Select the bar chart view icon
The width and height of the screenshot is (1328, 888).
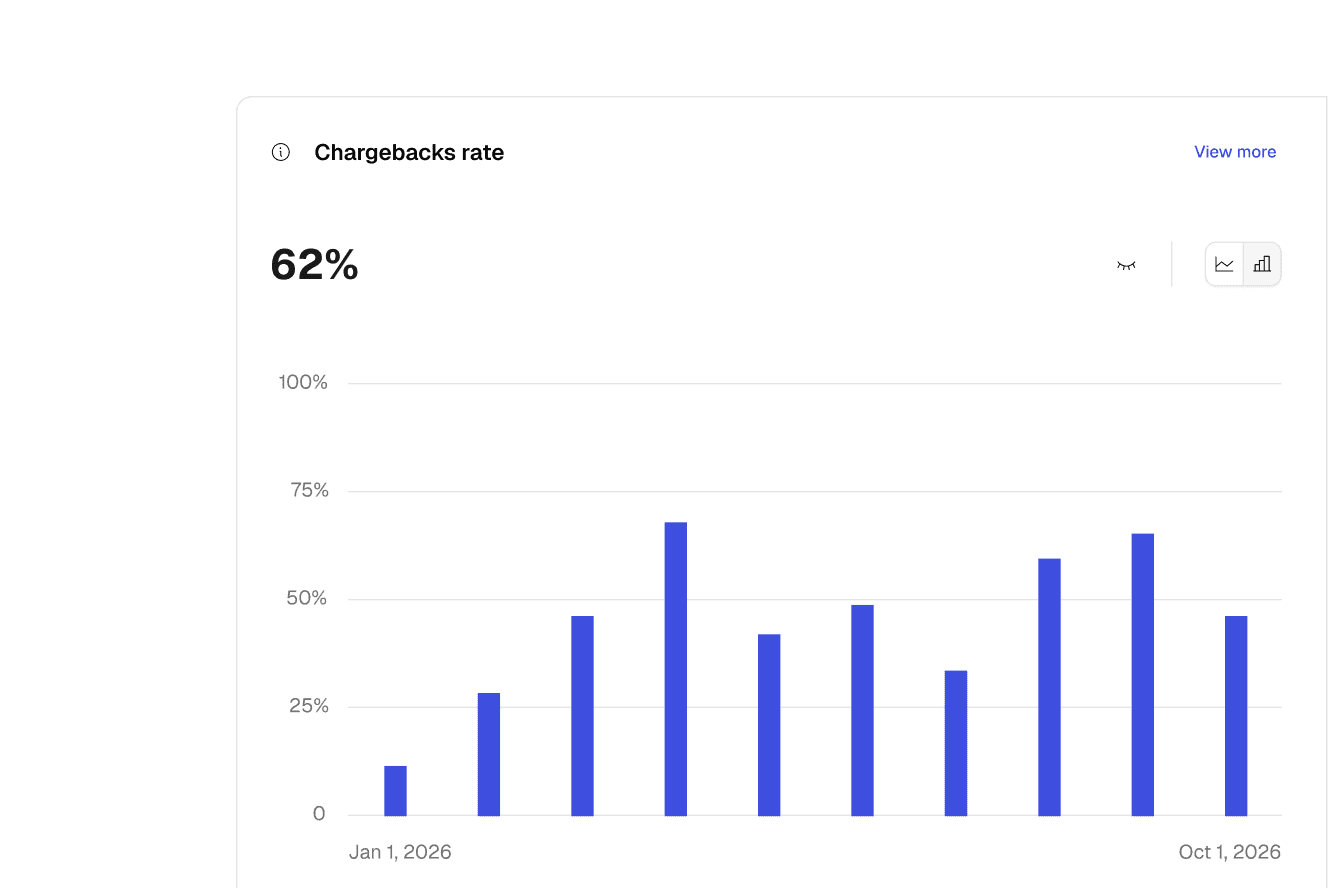coord(1262,264)
